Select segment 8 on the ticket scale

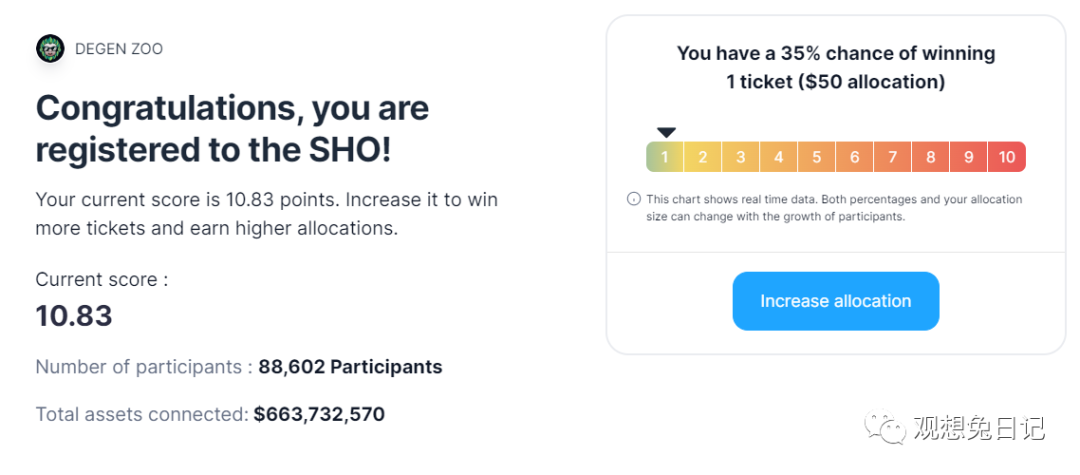coord(931,157)
